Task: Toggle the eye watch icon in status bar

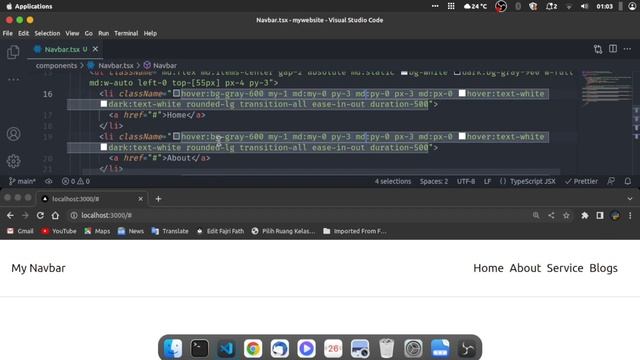Action: tap(49, 181)
